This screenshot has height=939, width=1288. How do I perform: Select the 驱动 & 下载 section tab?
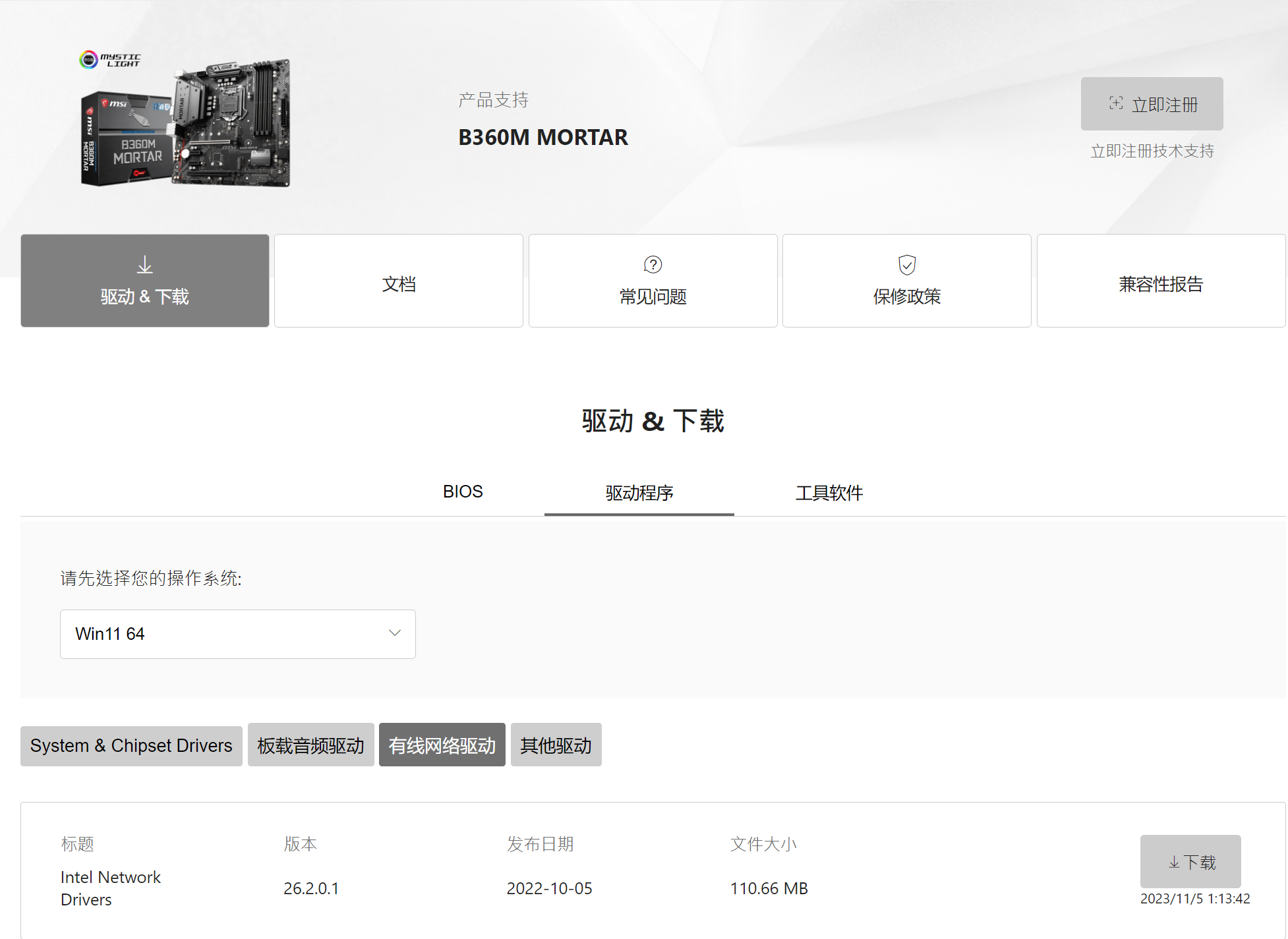click(145, 281)
